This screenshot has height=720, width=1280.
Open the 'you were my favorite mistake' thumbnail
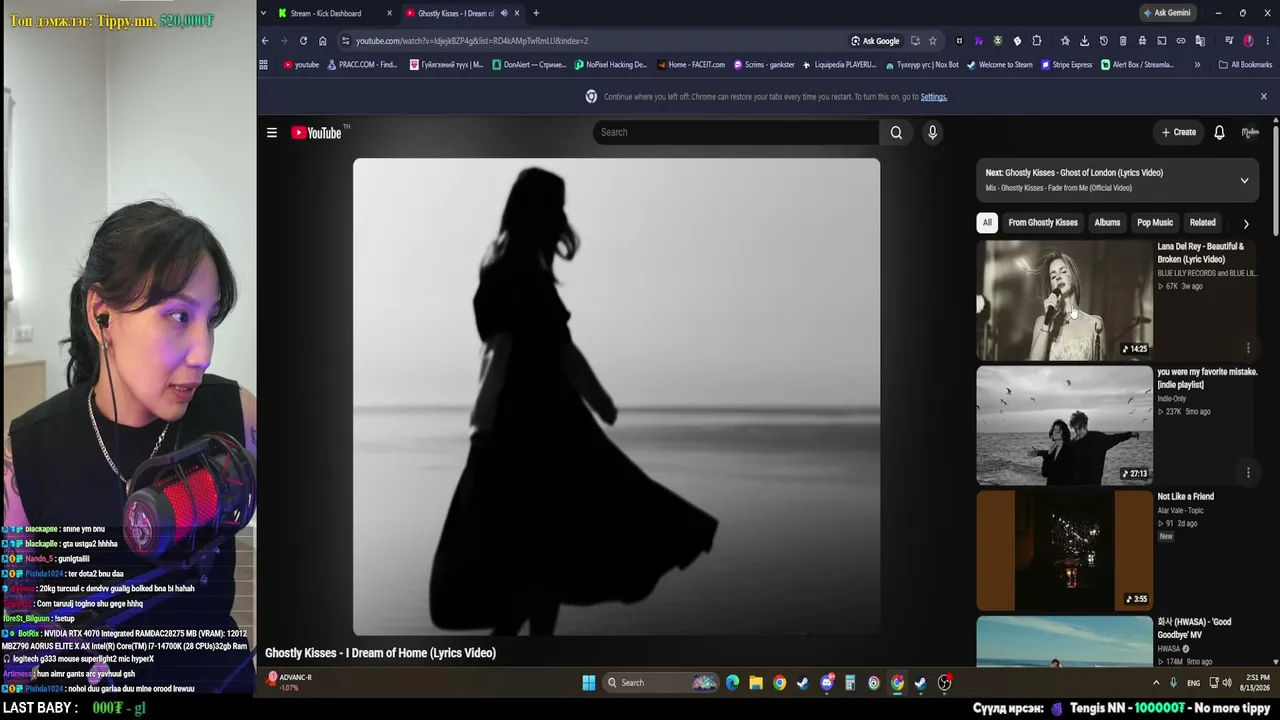(1064, 425)
